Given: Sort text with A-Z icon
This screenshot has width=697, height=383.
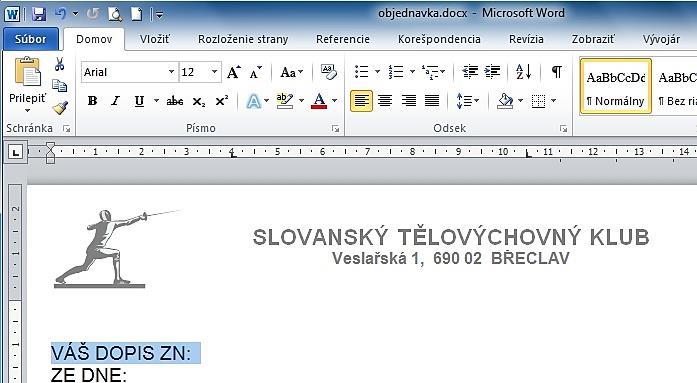Looking at the screenshot, I should (x=524, y=72).
